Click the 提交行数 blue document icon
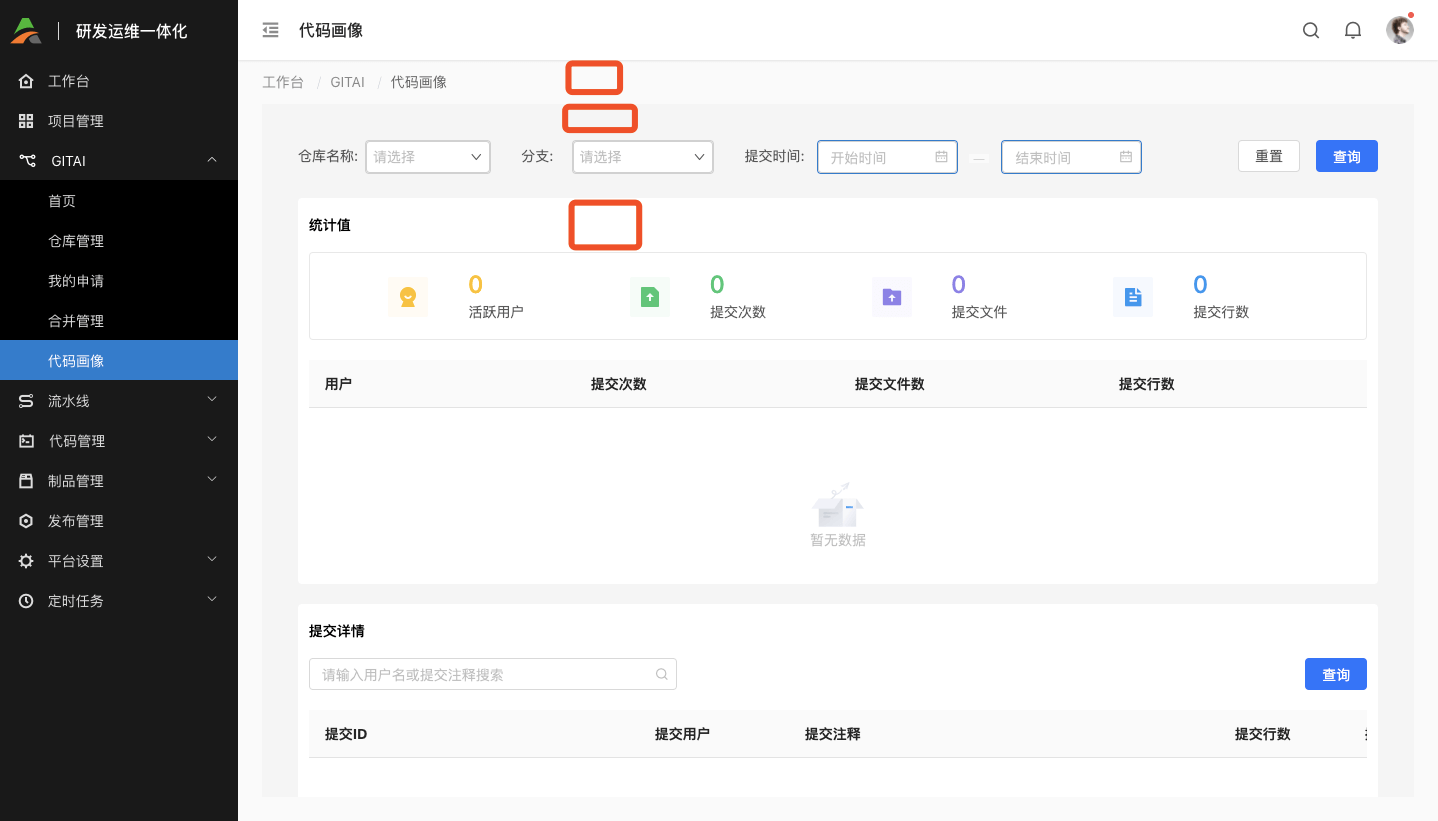 [x=1133, y=297]
